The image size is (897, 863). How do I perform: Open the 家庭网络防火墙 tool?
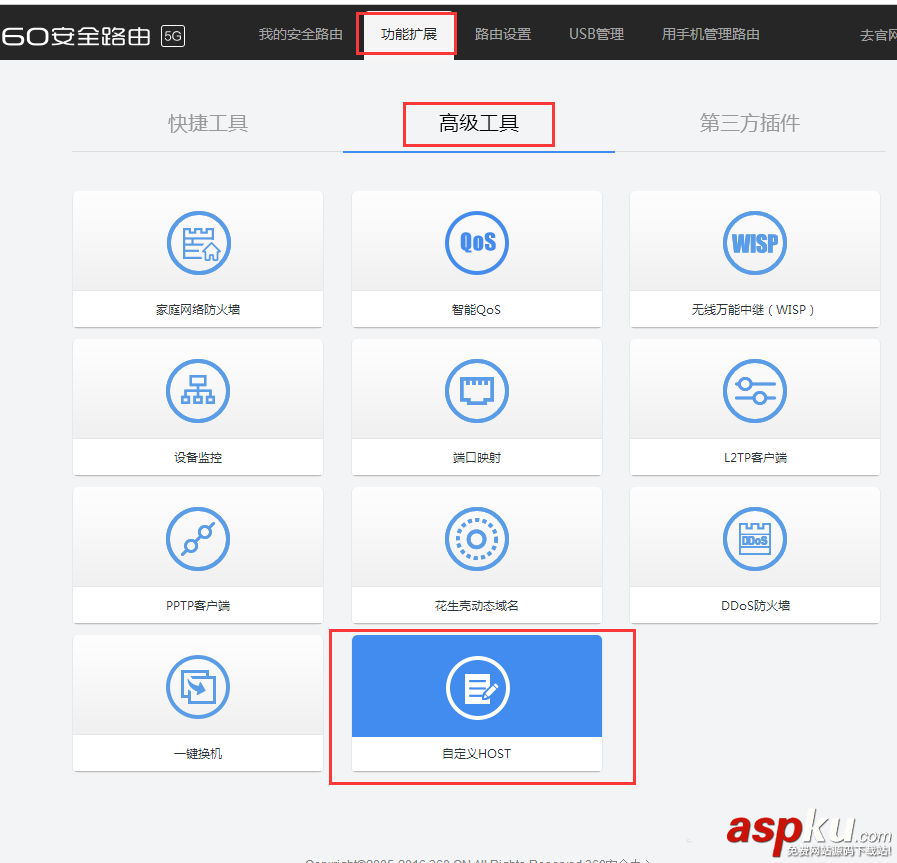197,258
